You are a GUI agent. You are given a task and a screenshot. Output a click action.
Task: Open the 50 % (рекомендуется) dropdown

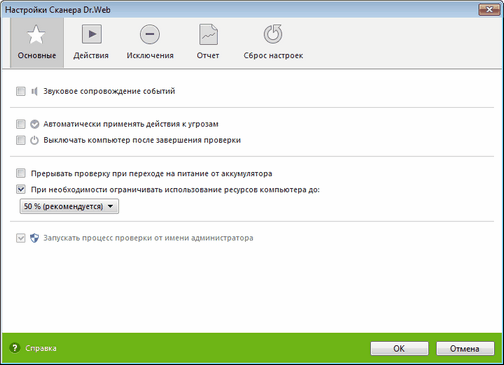point(69,206)
